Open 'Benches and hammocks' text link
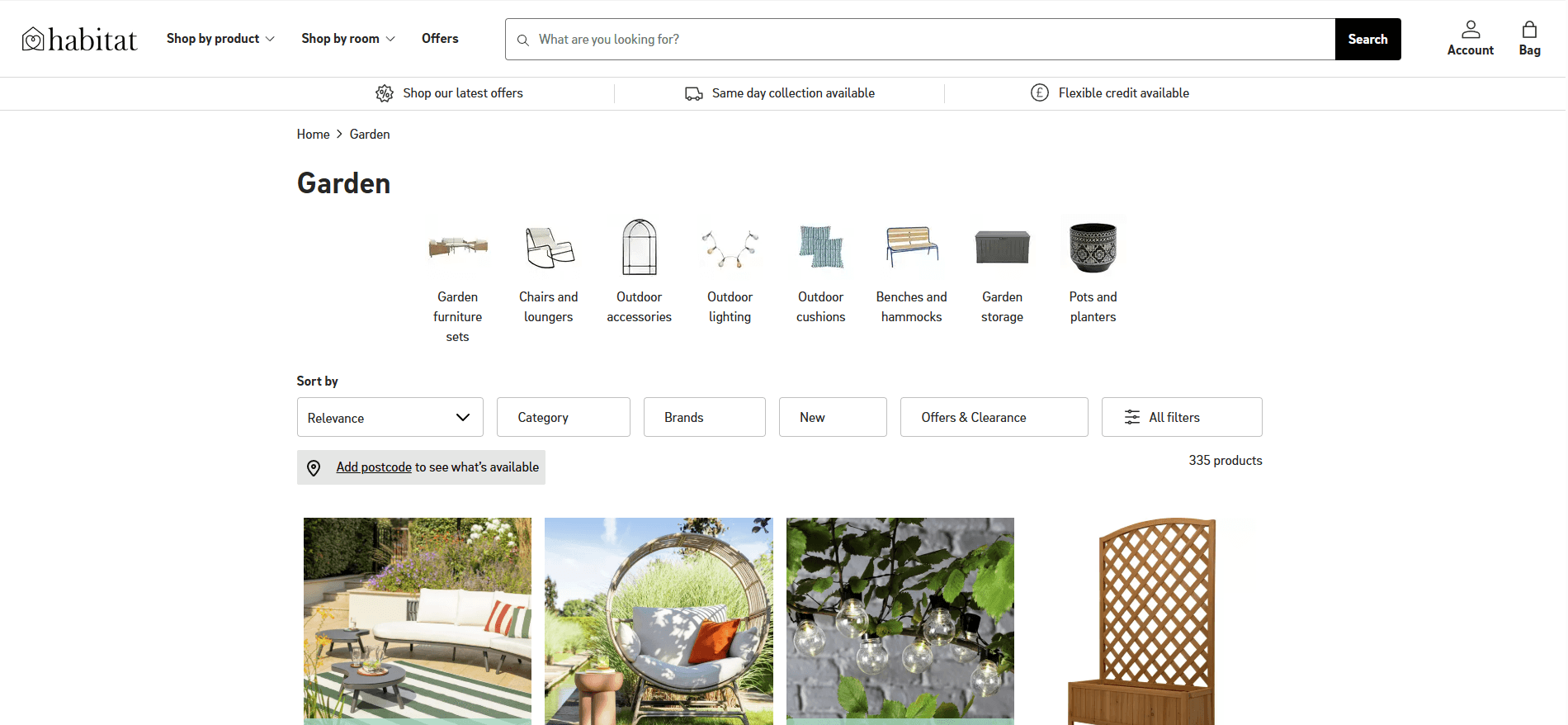The image size is (1568, 725). pyautogui.click(x=912, y=307)
